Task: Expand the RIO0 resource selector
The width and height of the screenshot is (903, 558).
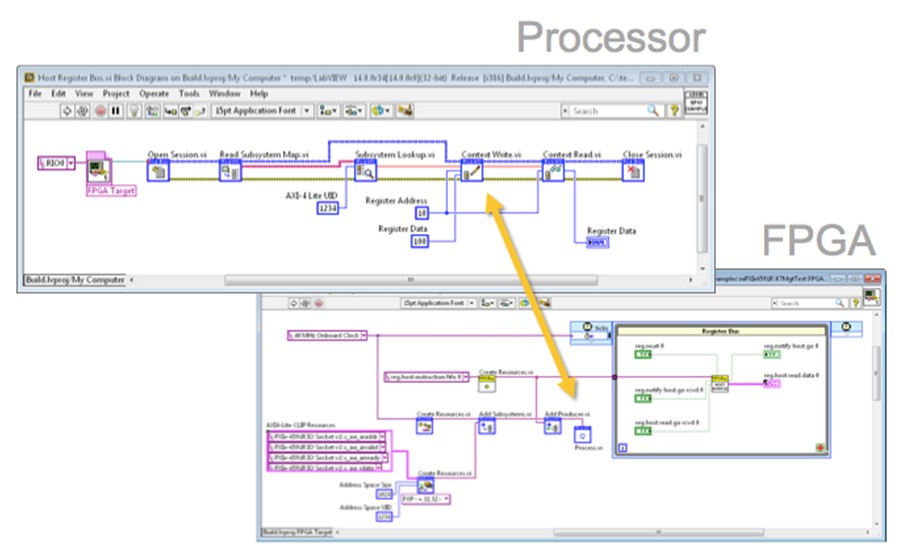Action: point(70,162)
